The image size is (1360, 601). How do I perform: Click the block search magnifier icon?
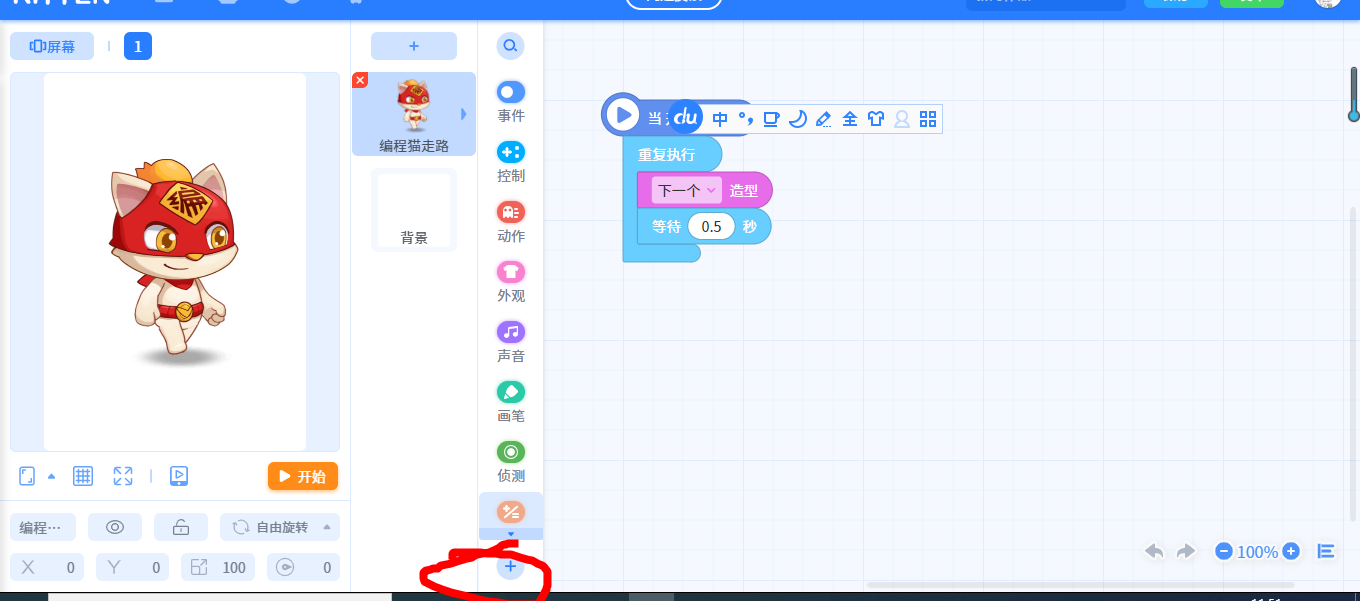click(510, 46)
